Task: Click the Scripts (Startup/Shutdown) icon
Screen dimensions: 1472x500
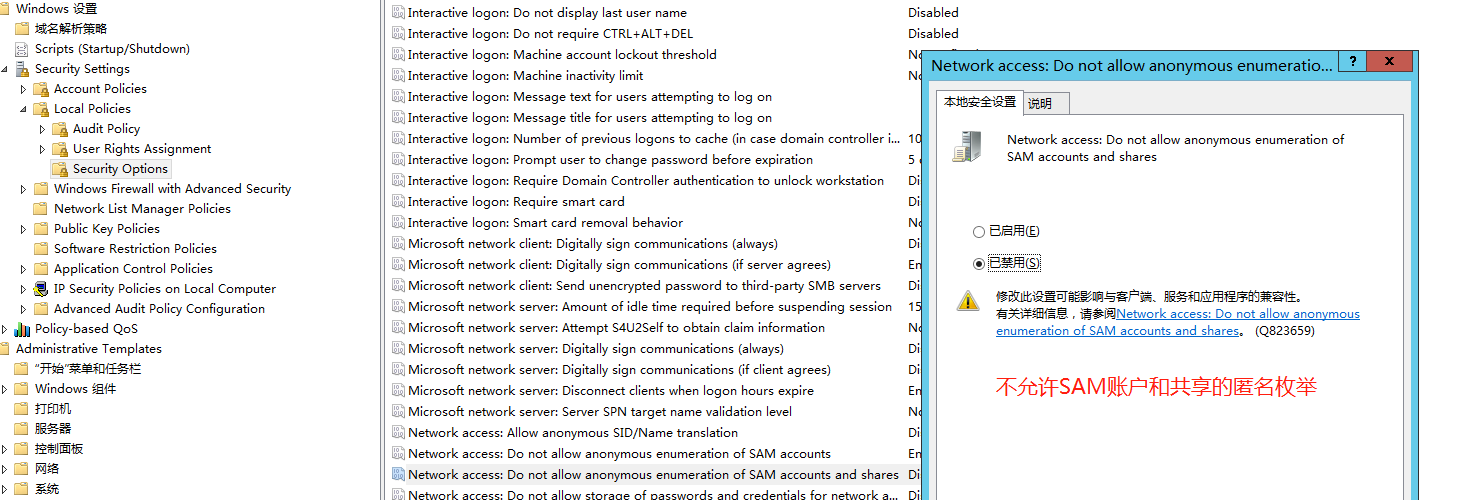Action: coord(22,49)
